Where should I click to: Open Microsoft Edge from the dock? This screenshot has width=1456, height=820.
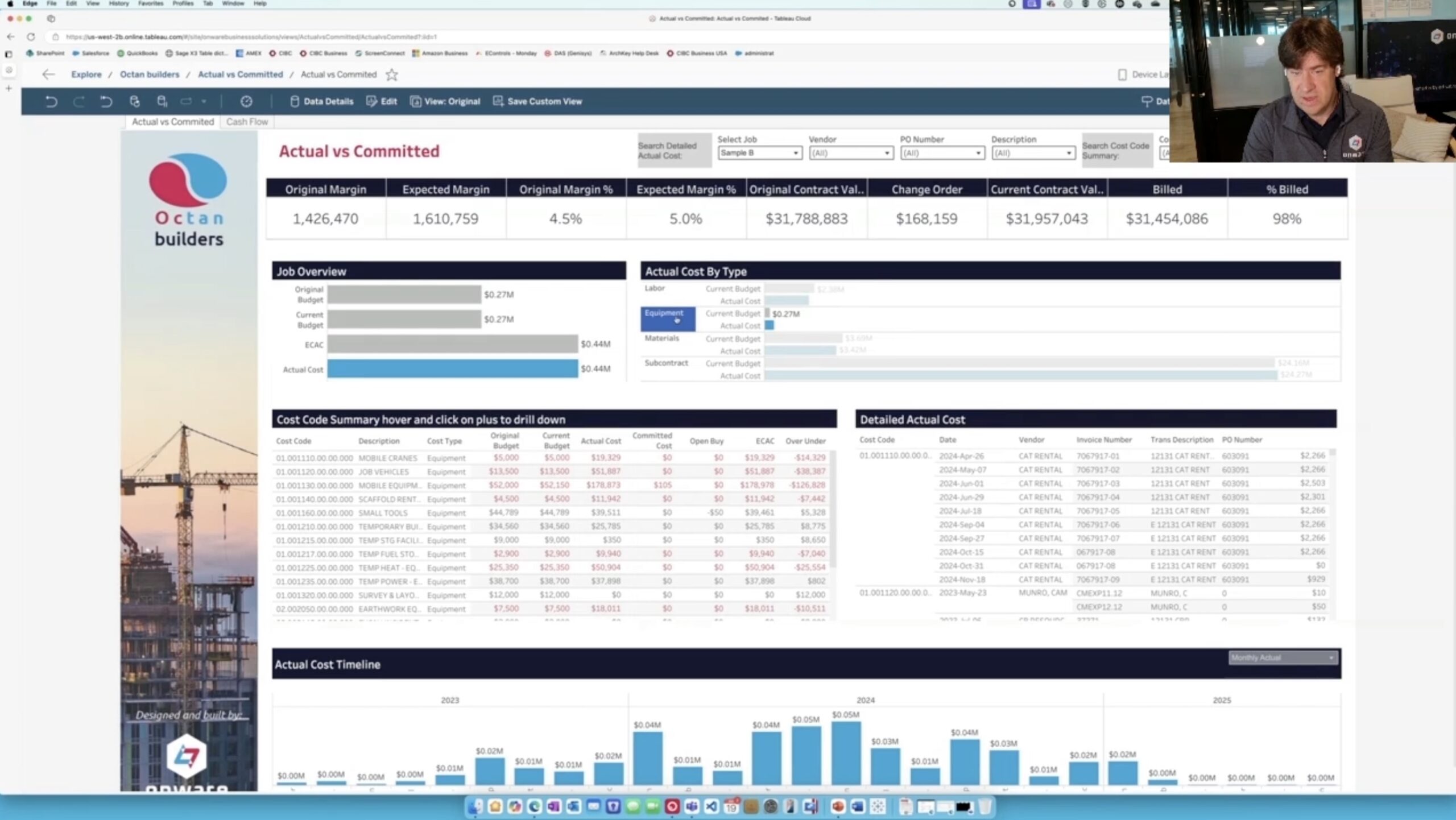coord(534,806)
